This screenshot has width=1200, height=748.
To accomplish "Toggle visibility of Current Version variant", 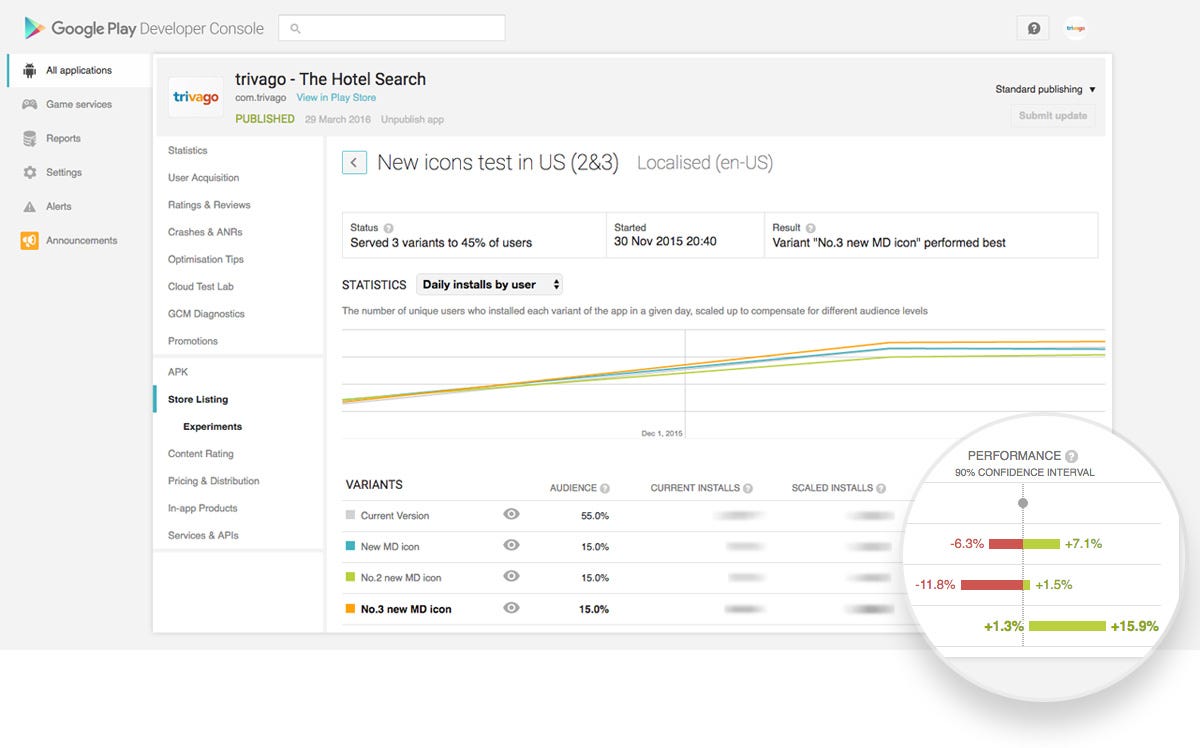I will (511, 514).
